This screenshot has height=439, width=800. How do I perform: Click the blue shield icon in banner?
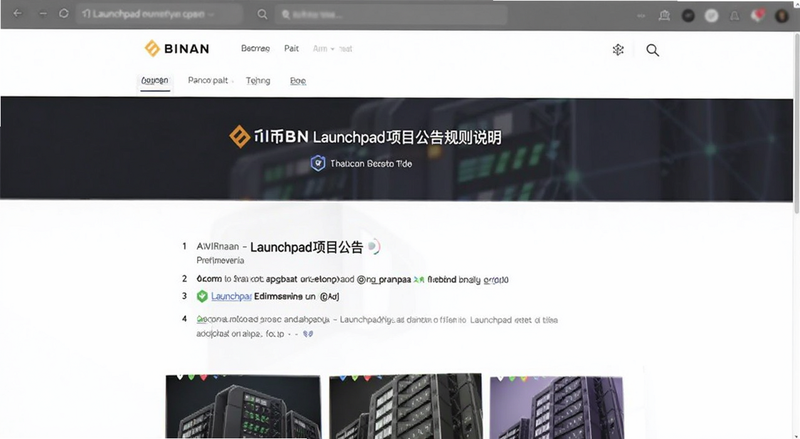[x=318, y=163]
